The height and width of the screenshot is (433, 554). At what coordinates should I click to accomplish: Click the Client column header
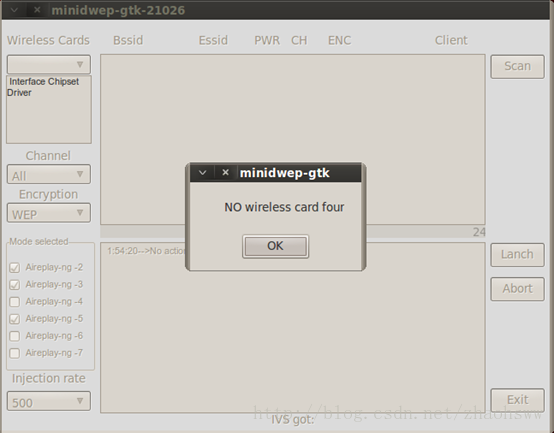click(x=451, y=40)
